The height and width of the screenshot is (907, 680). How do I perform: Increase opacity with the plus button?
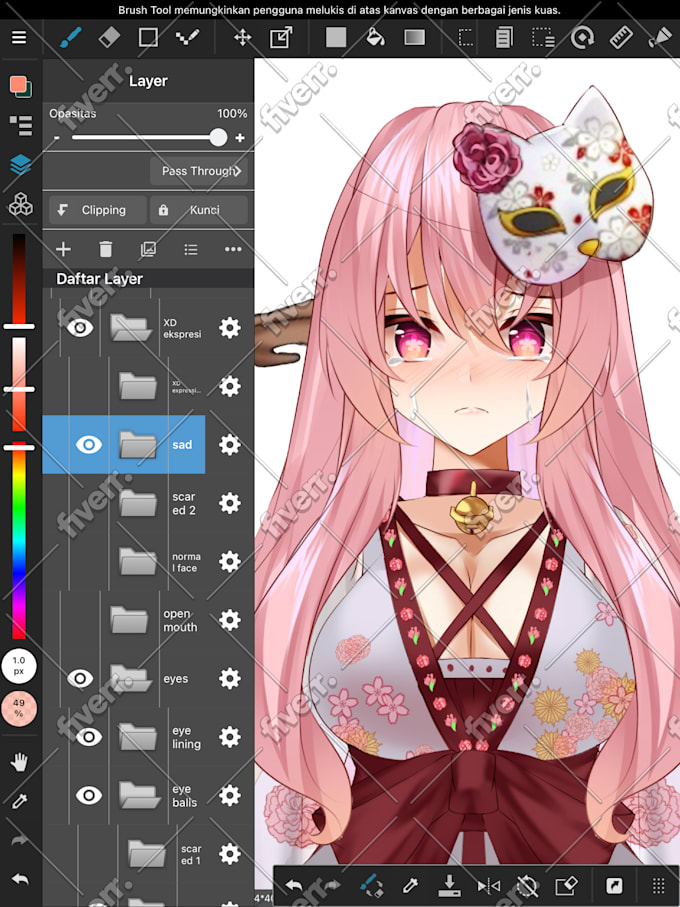coord(240,138)
